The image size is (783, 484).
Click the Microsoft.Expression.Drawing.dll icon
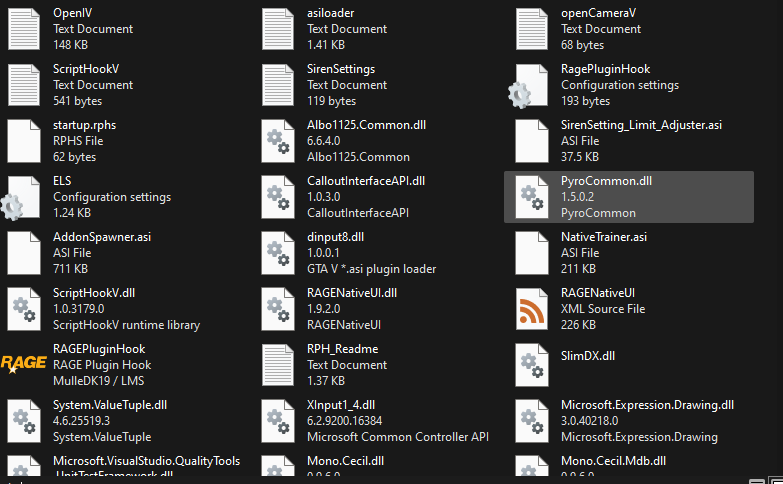pos(531,421)
